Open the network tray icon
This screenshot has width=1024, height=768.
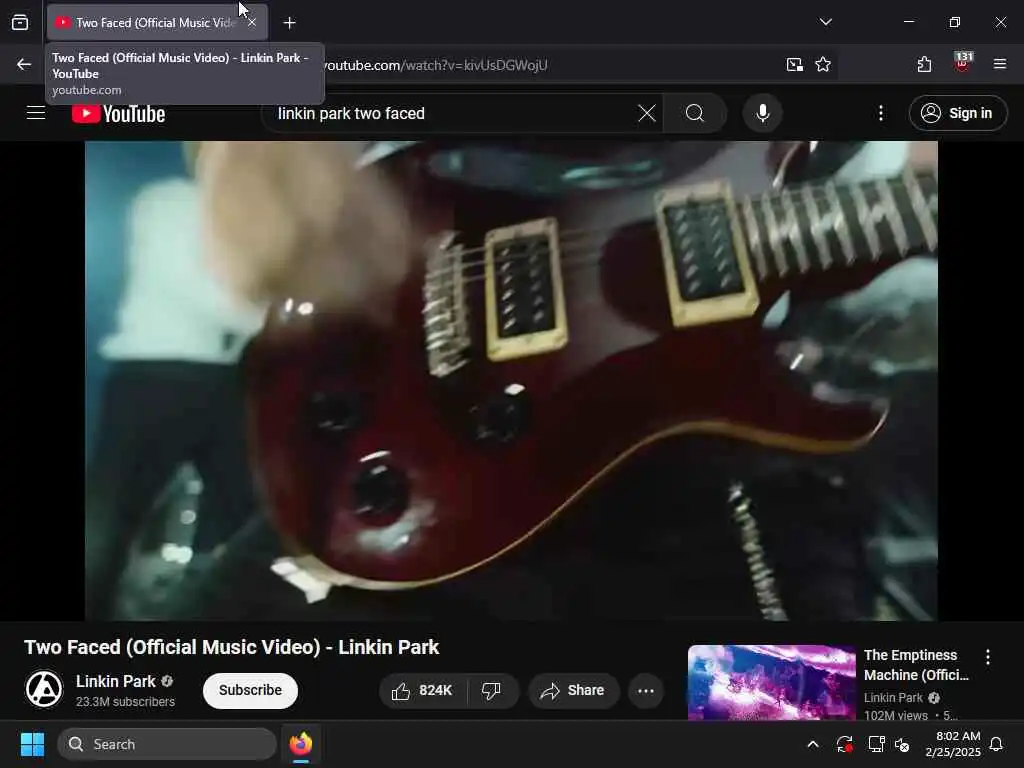pyautogui.click(x=876, y=744)
